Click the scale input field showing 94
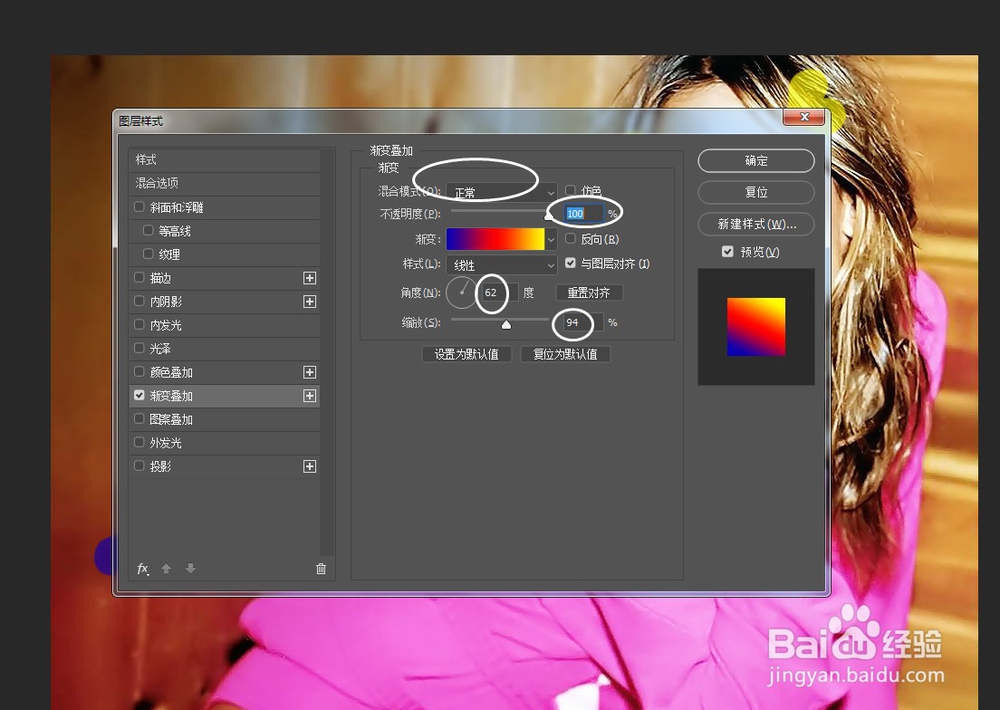 coord(583,323)
